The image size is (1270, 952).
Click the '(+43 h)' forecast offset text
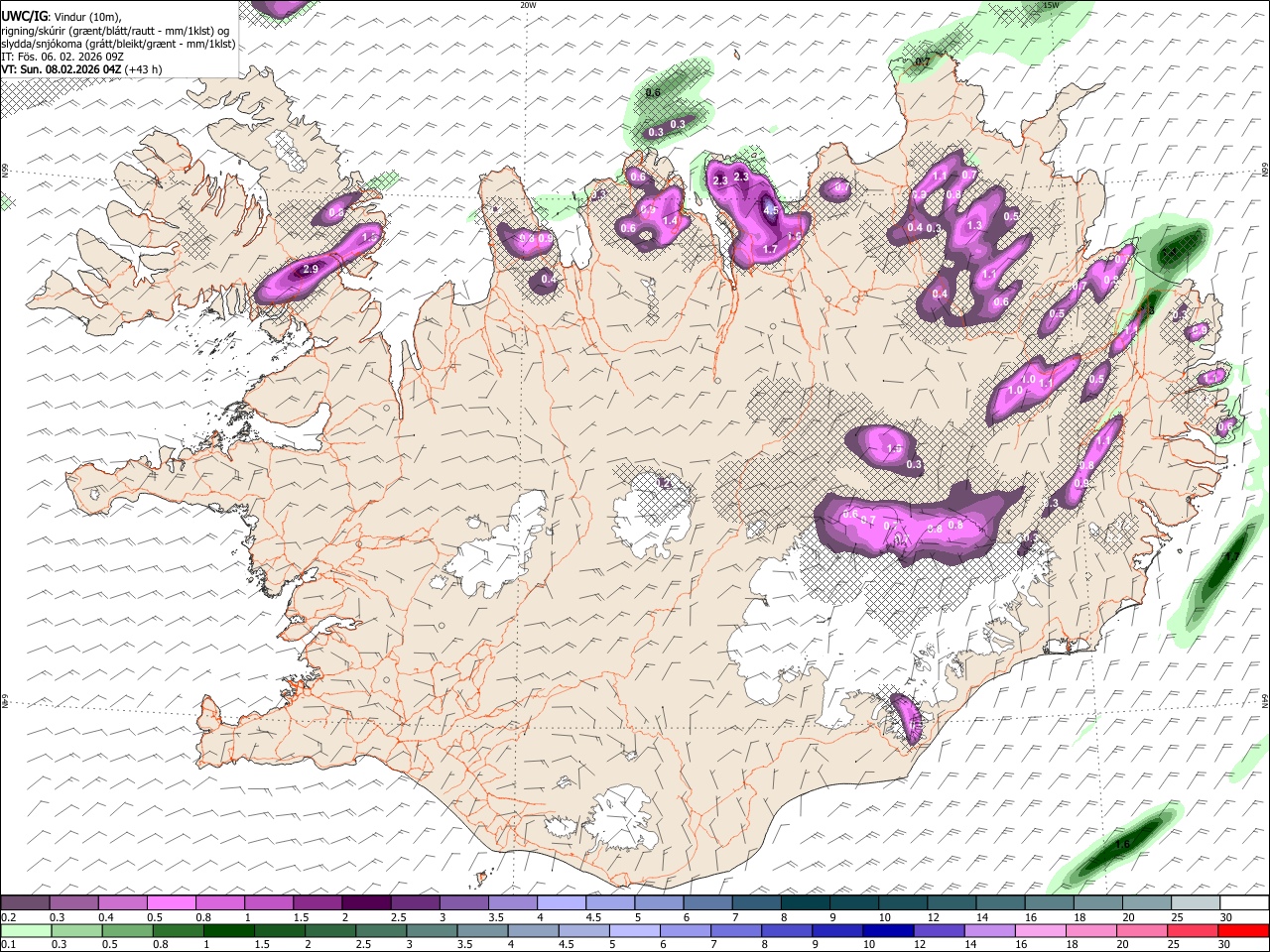(x=144, y=69)
